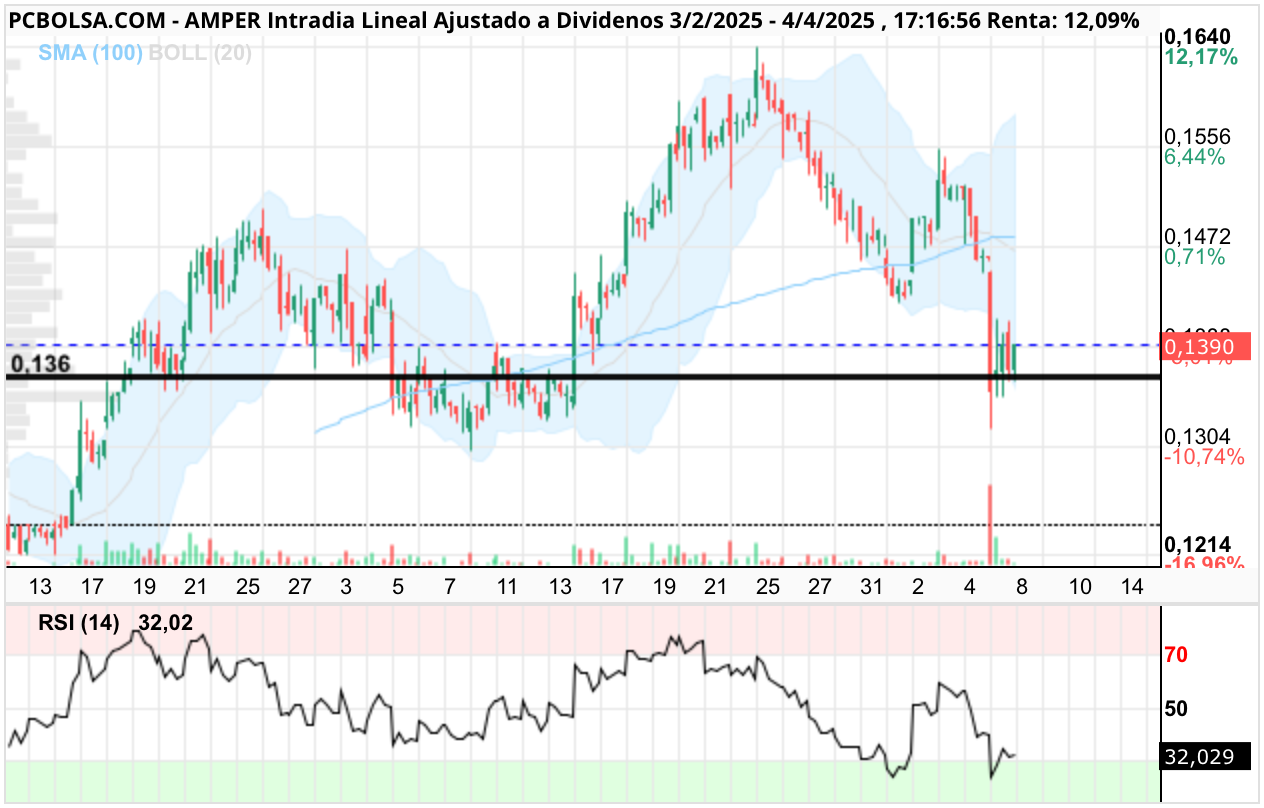Click the 0,136 support level label
The height and width of the screenshot is (808, 1264).
coord(39,364)
